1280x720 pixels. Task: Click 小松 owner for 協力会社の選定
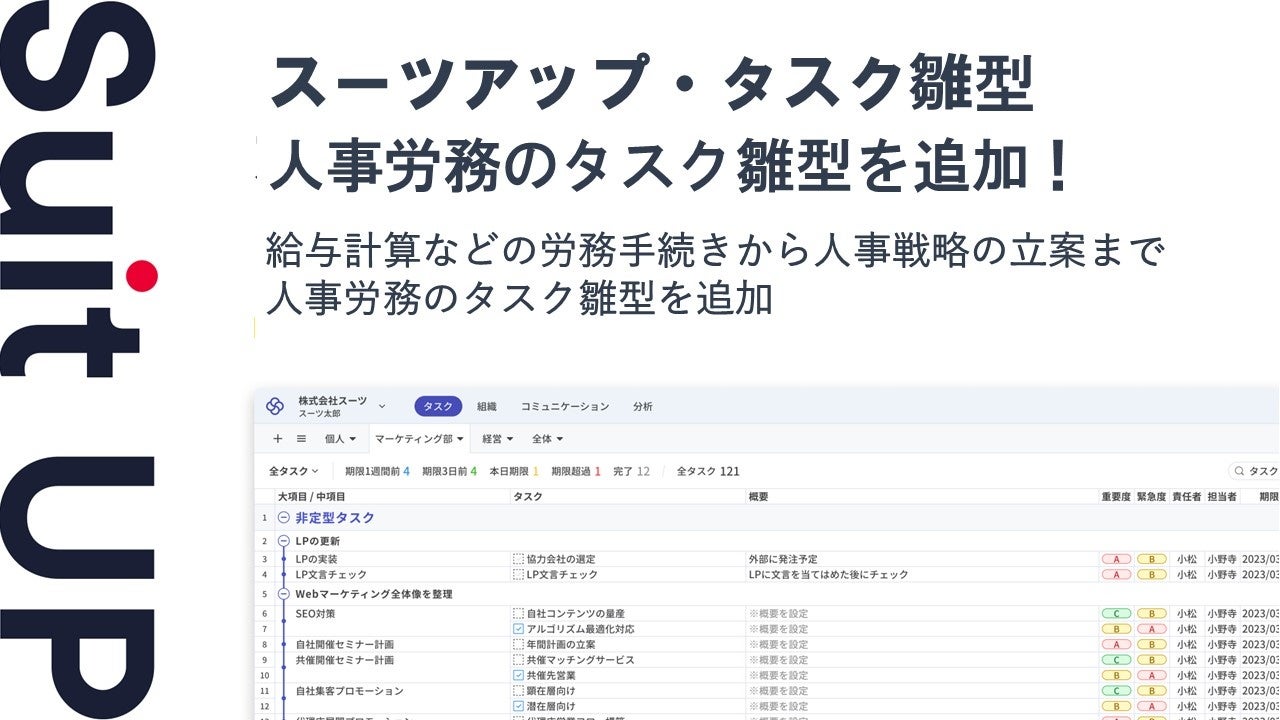1186,559
